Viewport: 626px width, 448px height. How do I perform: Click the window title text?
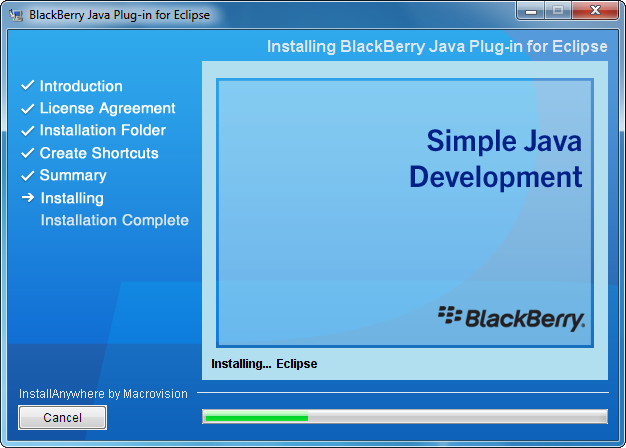(119, 15)
